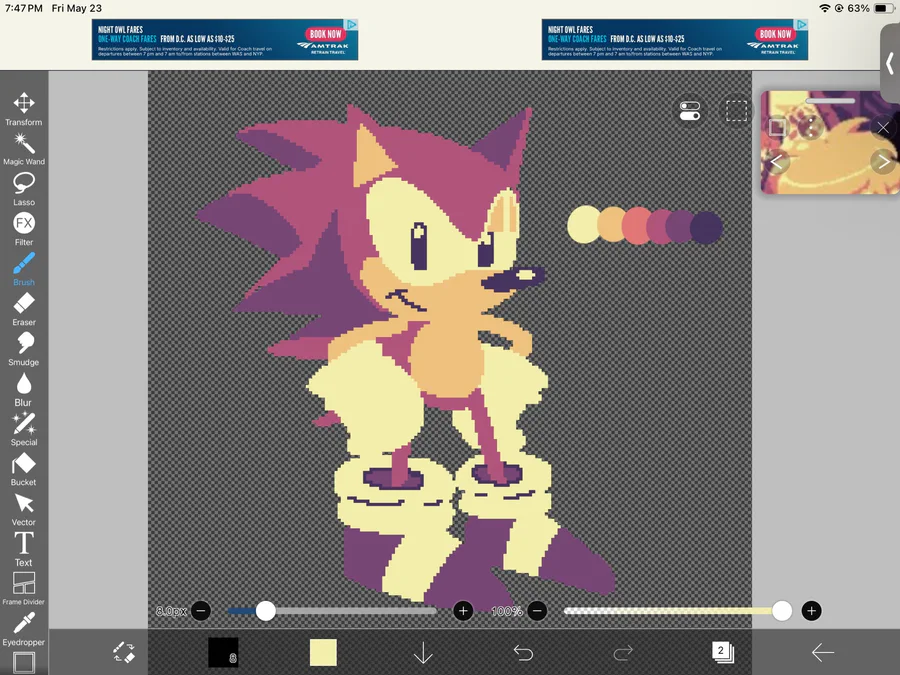The image size is (900, 675).
Task: Select the Vector tool
Action: [x=24, y=510]
